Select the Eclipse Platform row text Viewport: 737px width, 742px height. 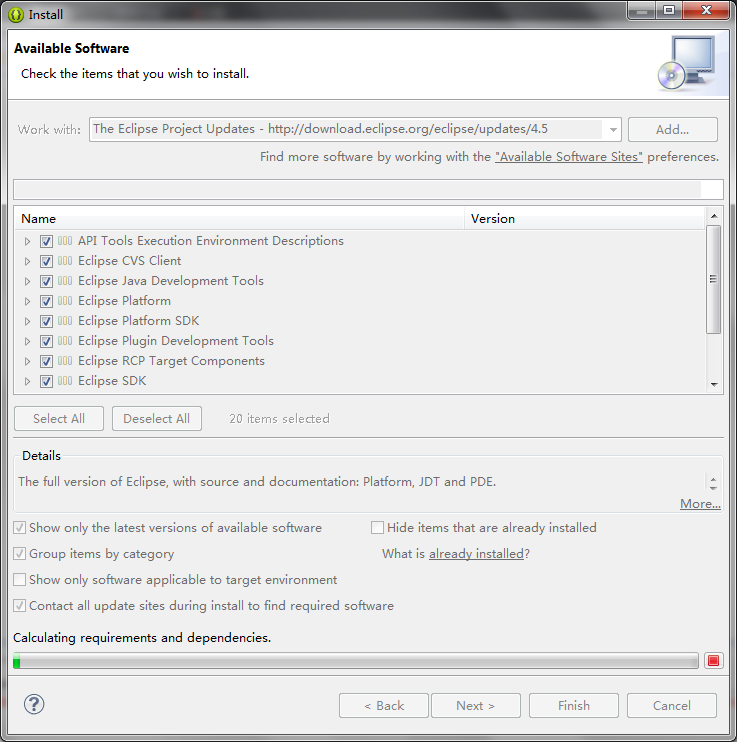[x=124, y=301]
